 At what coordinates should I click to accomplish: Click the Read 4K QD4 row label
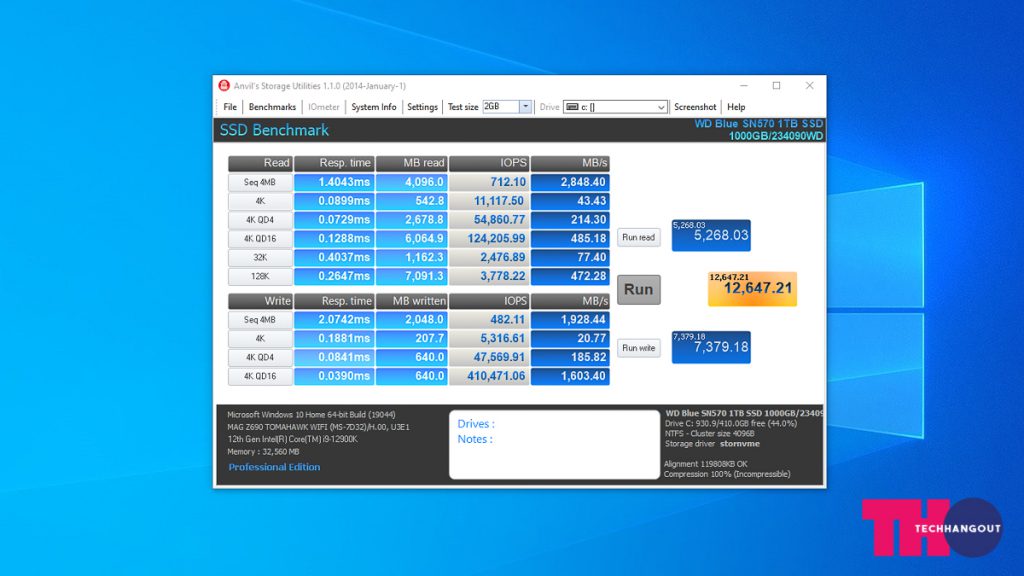click(x=260, y=220)
